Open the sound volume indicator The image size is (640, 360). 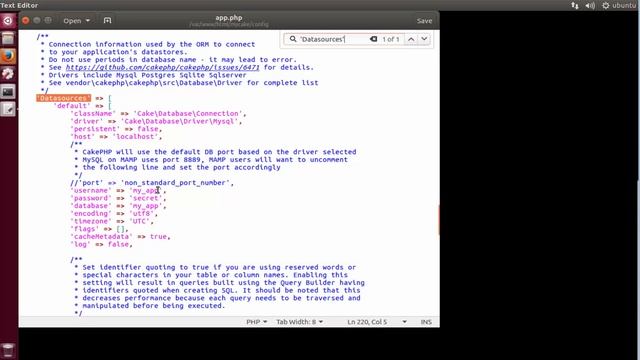(590, 5)
